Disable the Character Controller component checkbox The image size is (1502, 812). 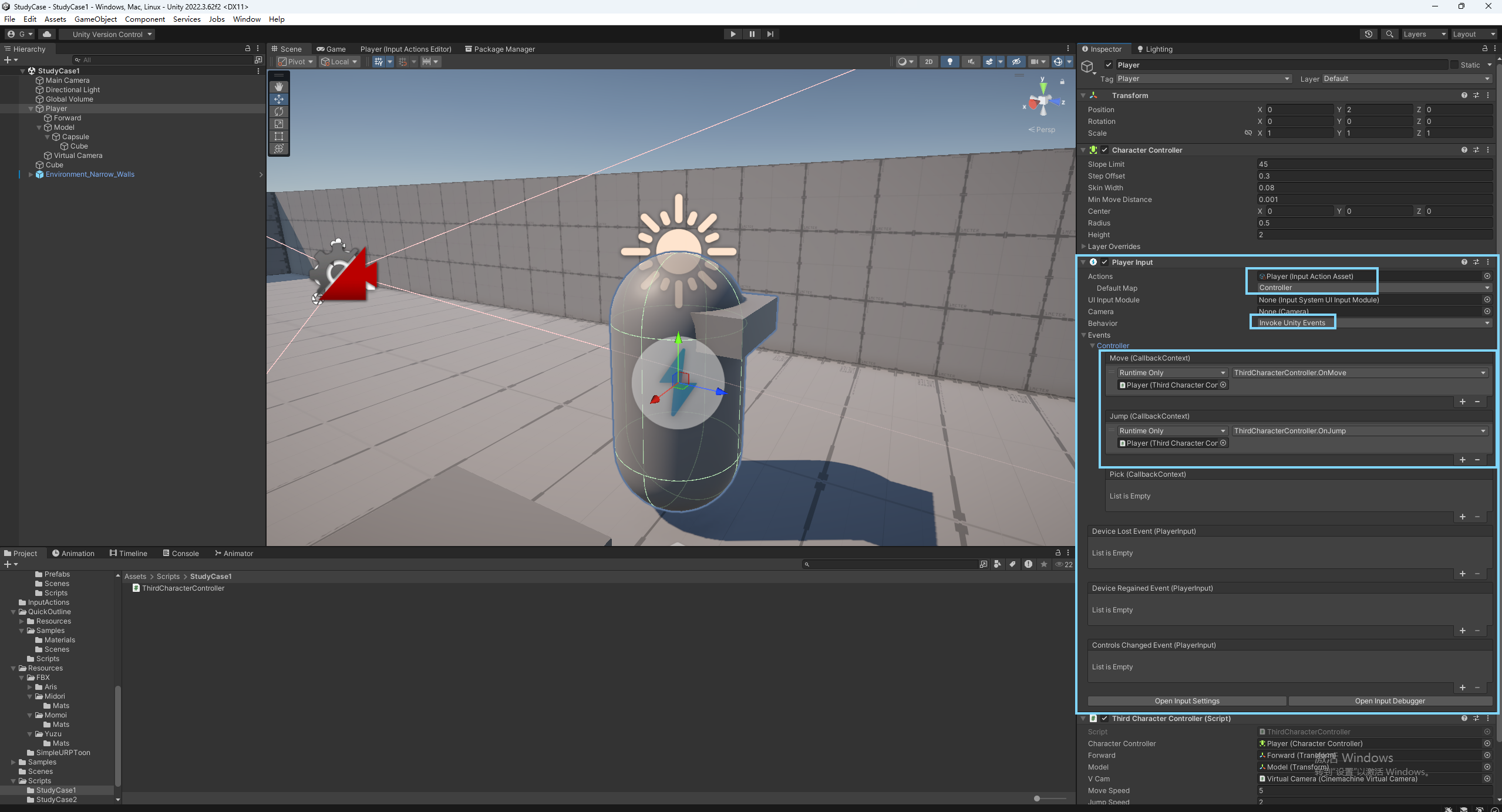[x=1104, y=150]
